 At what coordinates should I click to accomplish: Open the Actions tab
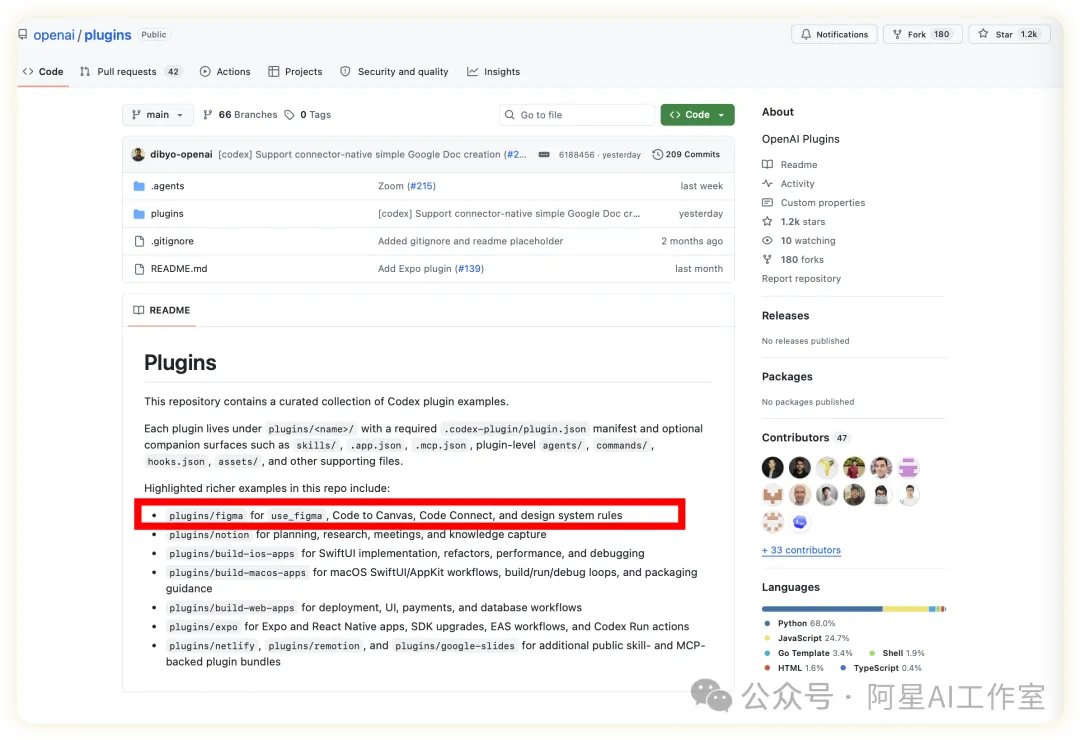(x=225, y=72)
